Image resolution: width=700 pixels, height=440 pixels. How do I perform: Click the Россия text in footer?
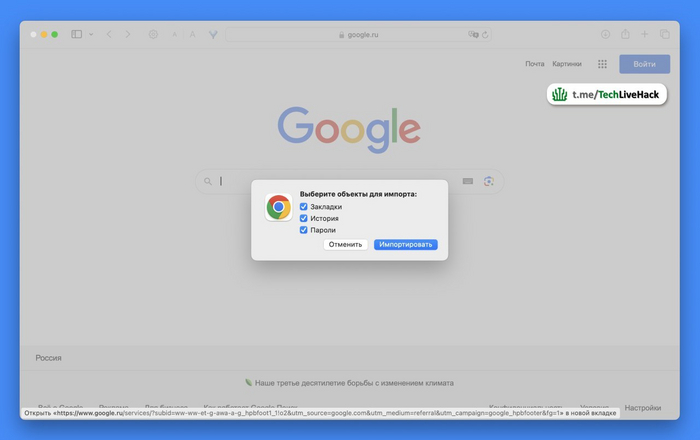click(x=48, y=358)
